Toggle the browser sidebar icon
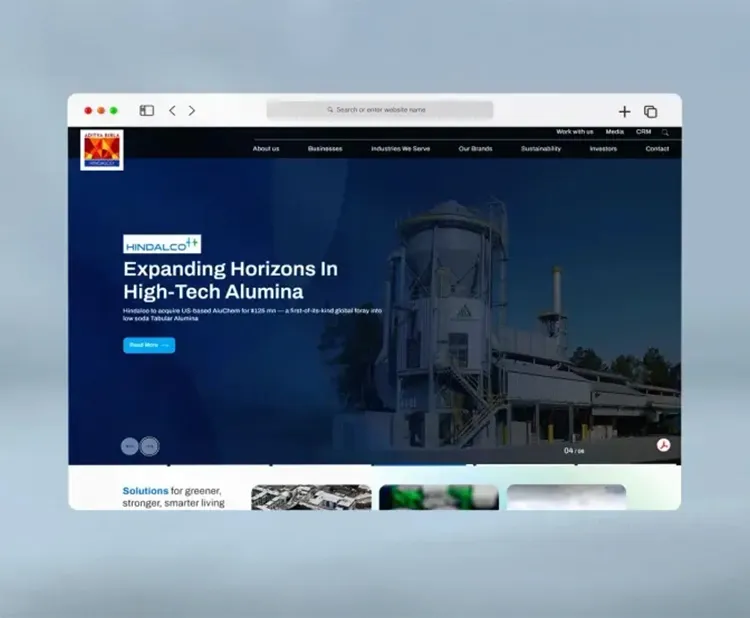750x618 pixels. pos(146,110)
